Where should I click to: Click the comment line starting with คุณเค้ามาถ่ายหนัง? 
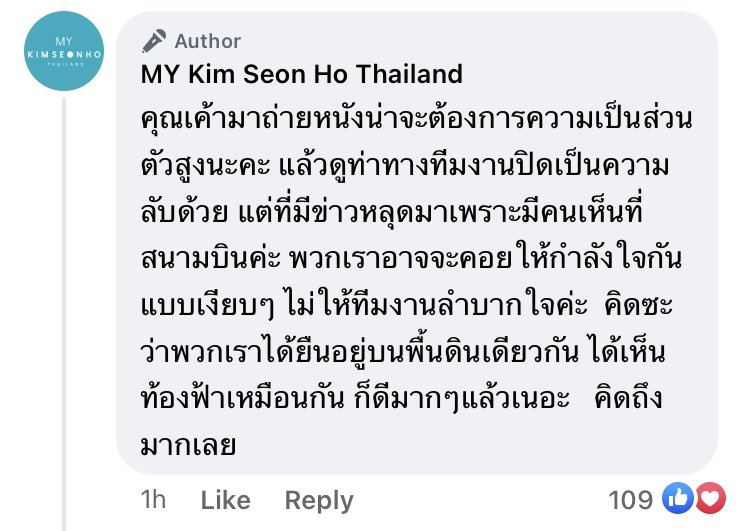[x=418, y=120]
